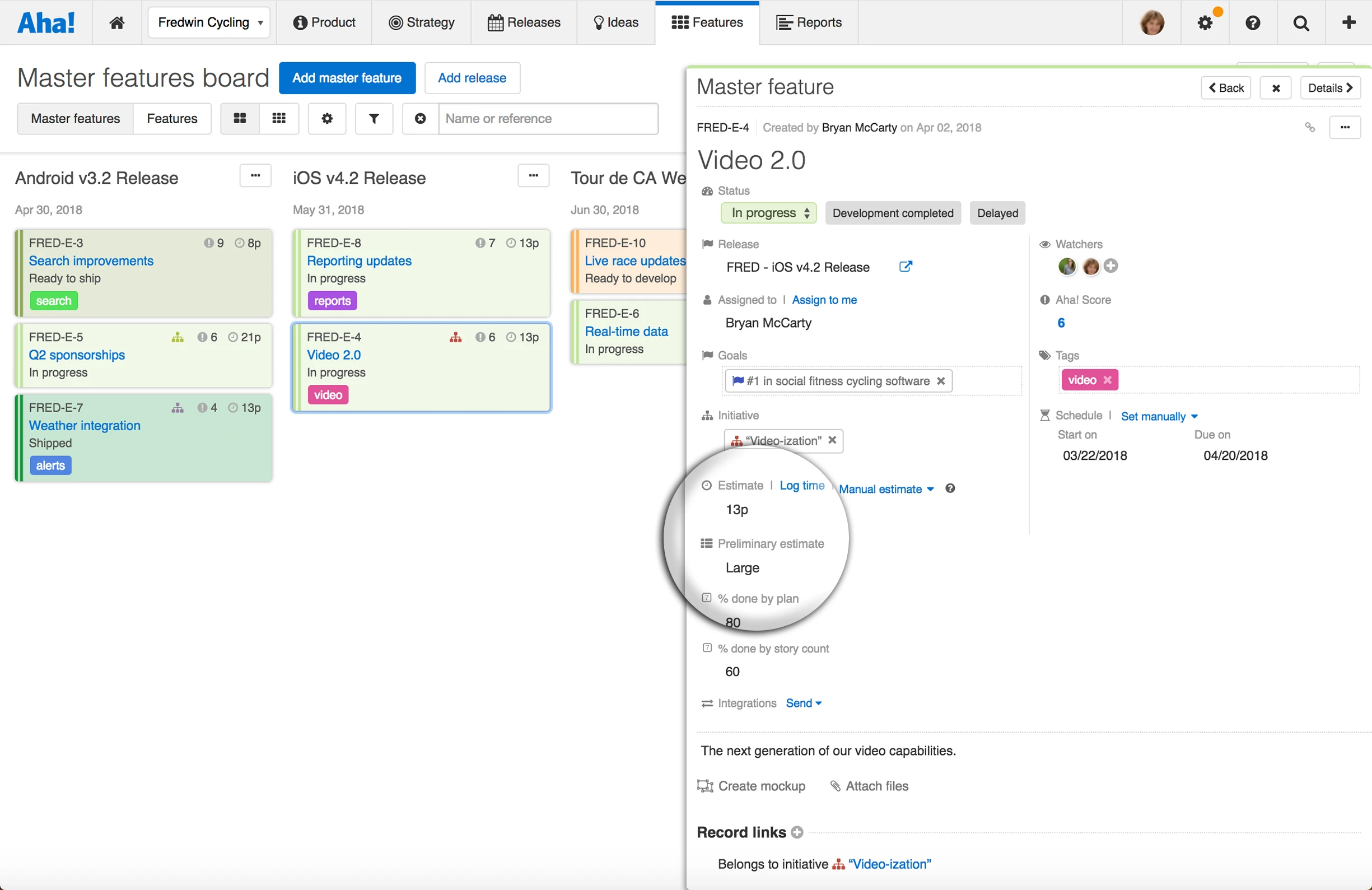Viewport: 1372px width, 890px height.
Task: Open the Fredwin Cycling product selector
Action: 209,22
